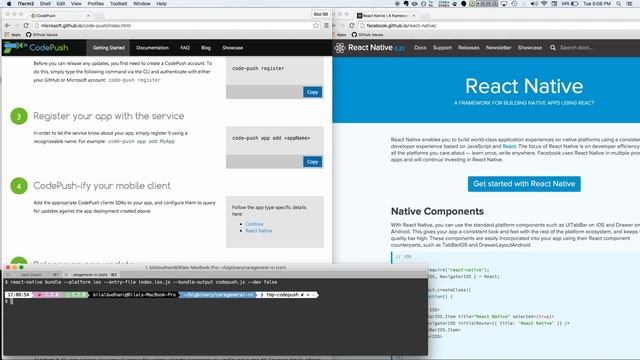Click the AirPlay display icon in menu bar
The width and height of the screenshot is (640, 360).
pyautogui.click(x=504, y=4)
